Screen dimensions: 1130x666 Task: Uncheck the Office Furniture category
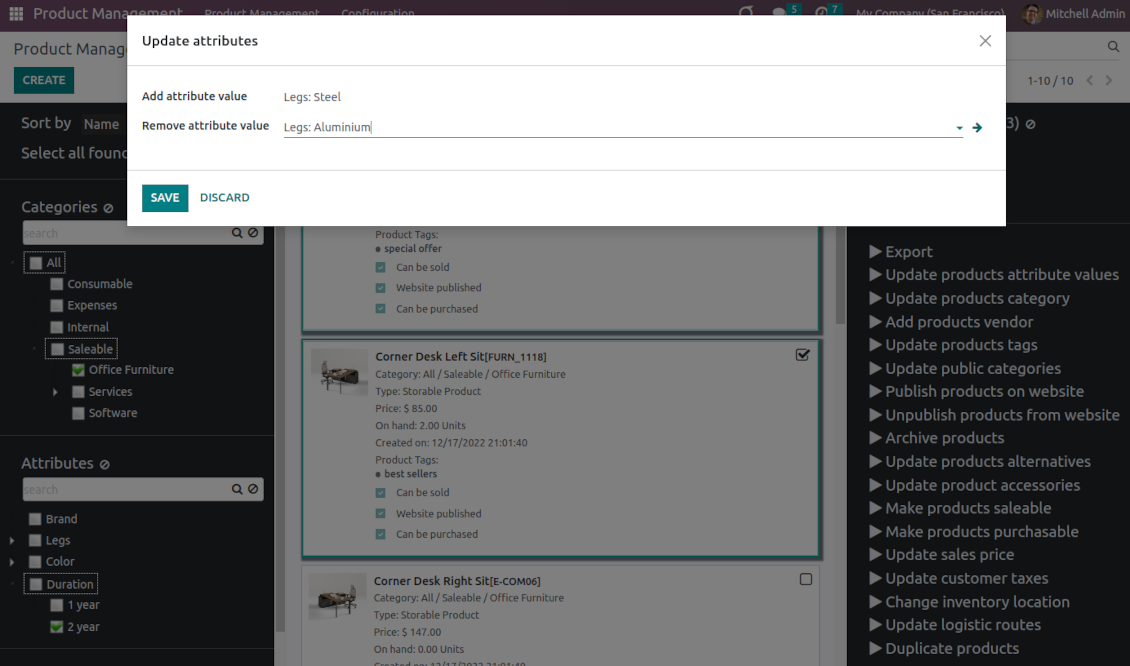click(x=79, y=370)
